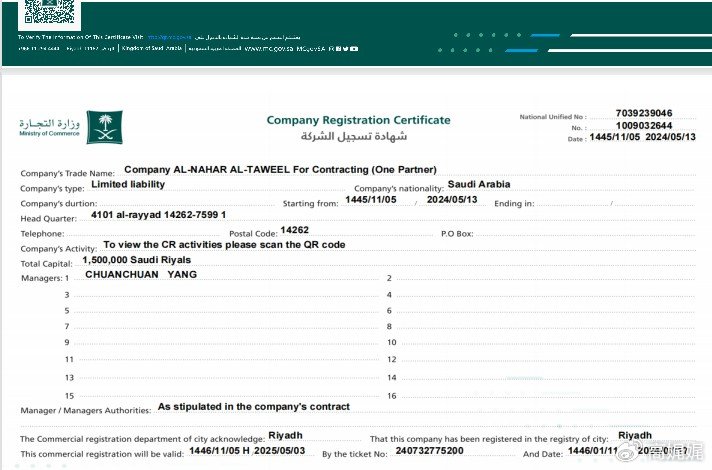
Task: Select head quarter address 4101 al-rayyad
Action: pos(158,214)
